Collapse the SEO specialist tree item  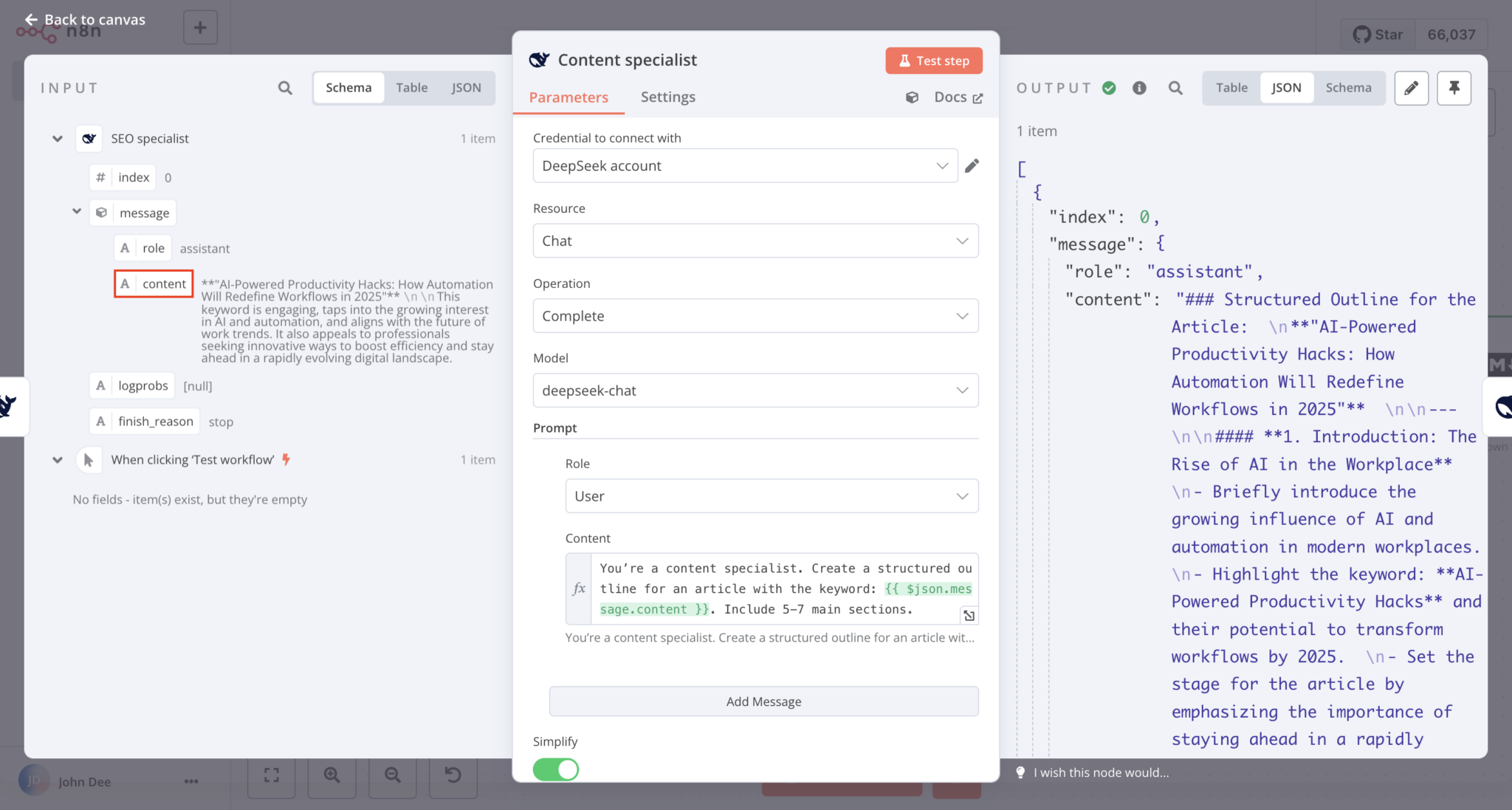(x=57, y=138)
